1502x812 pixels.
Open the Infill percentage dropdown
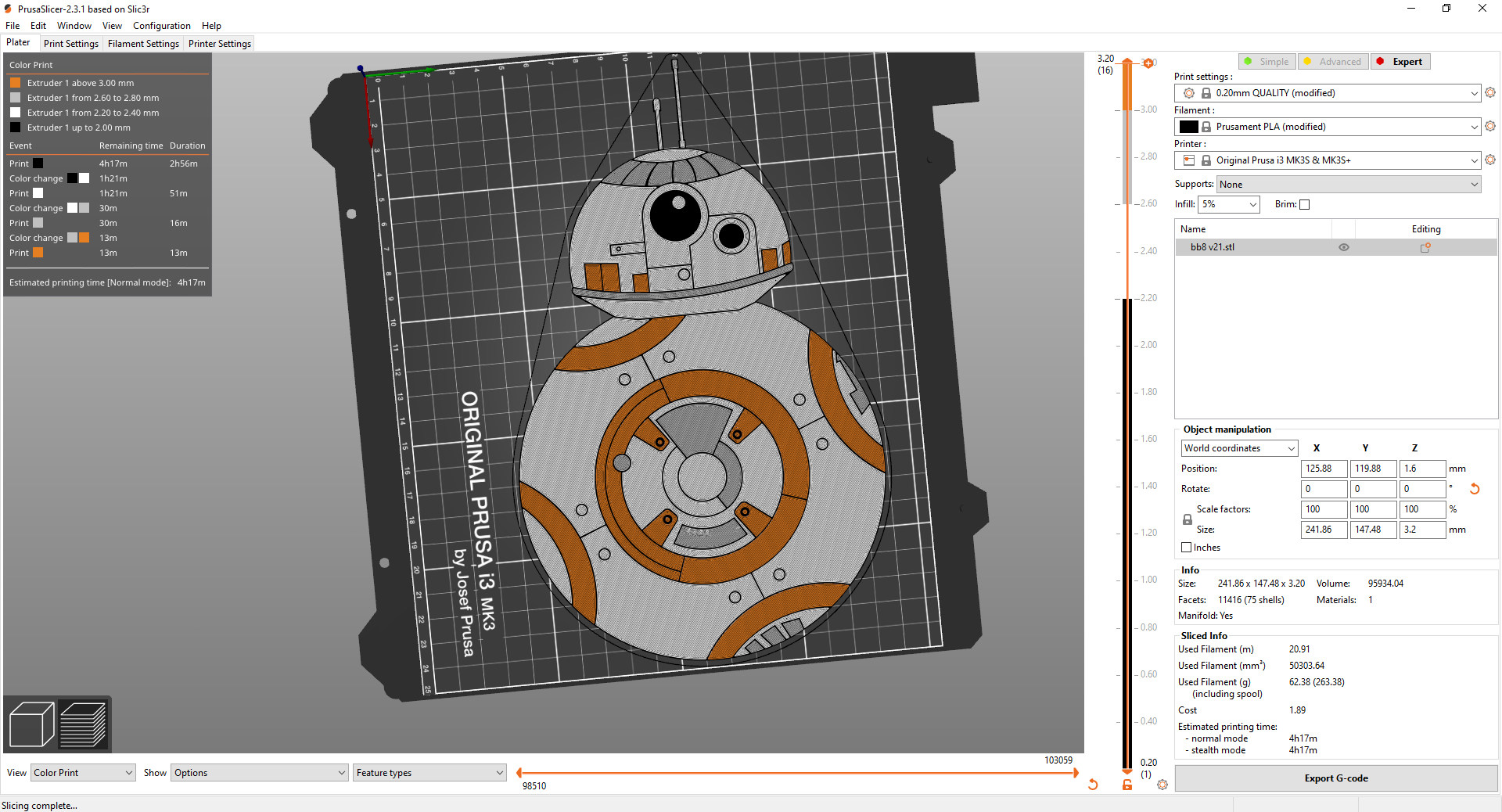(x=1228, y=204)
